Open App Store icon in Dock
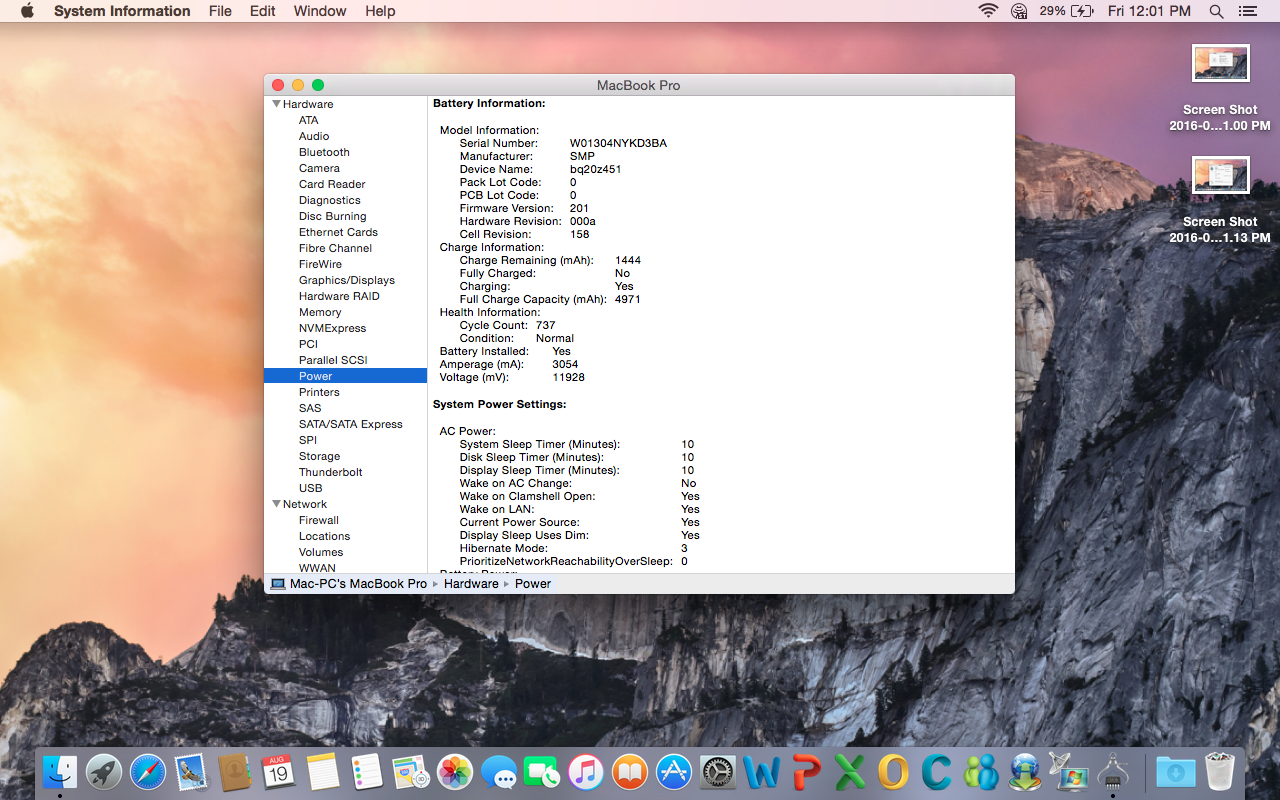The width and height of the screenshot is (1280, 800). point(674,772)
